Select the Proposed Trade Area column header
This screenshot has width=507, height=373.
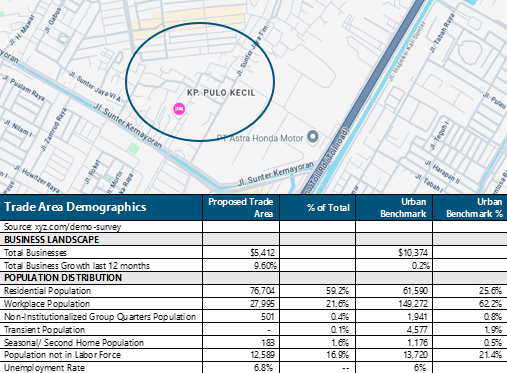pyautogui.click(x=241, y=207)
